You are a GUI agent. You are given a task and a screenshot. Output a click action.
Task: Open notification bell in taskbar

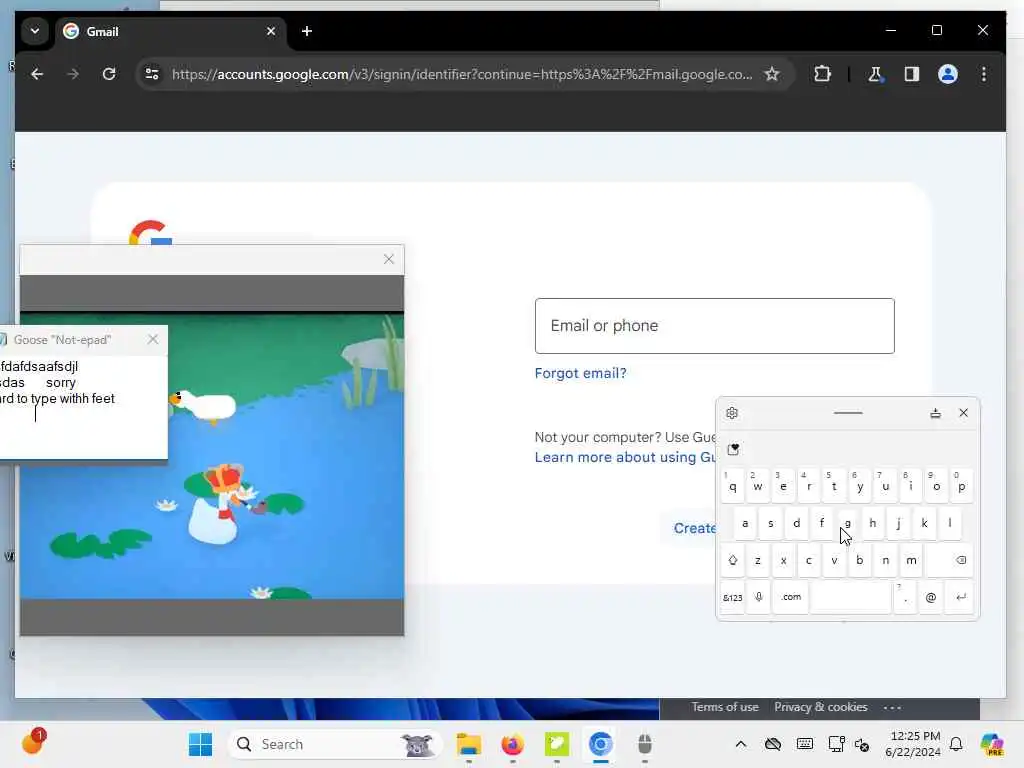click(956, 744)
